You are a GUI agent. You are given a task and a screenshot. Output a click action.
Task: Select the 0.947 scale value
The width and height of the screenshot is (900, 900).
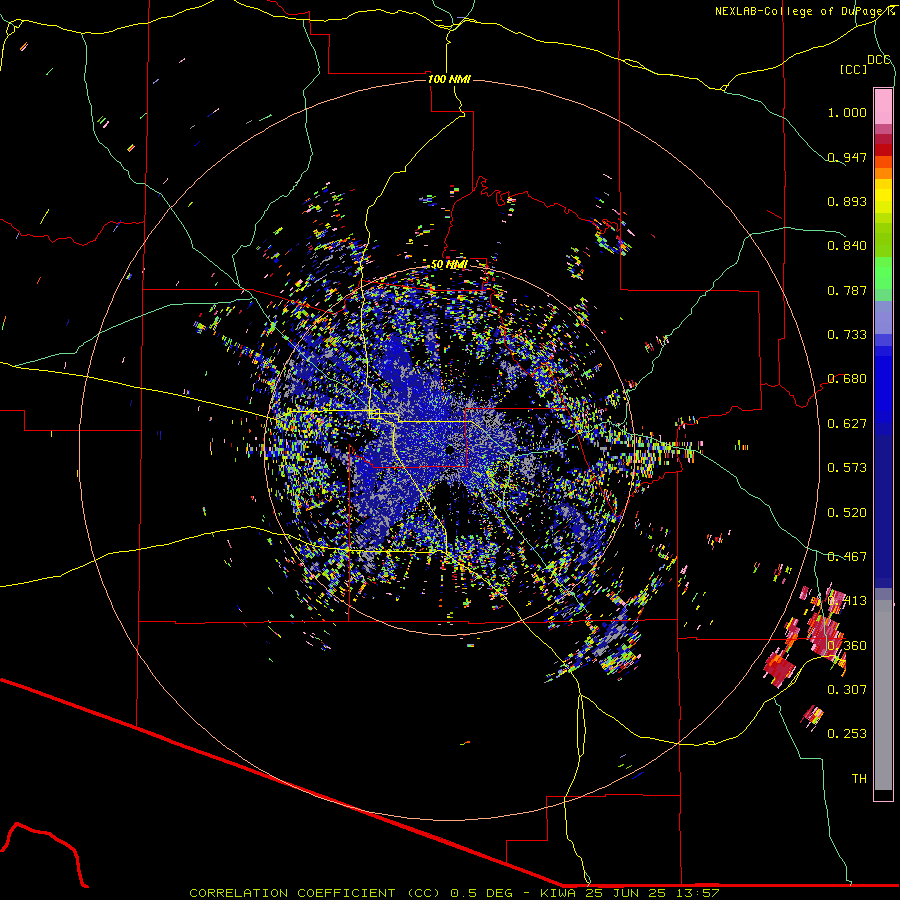[x=847, y=157]
